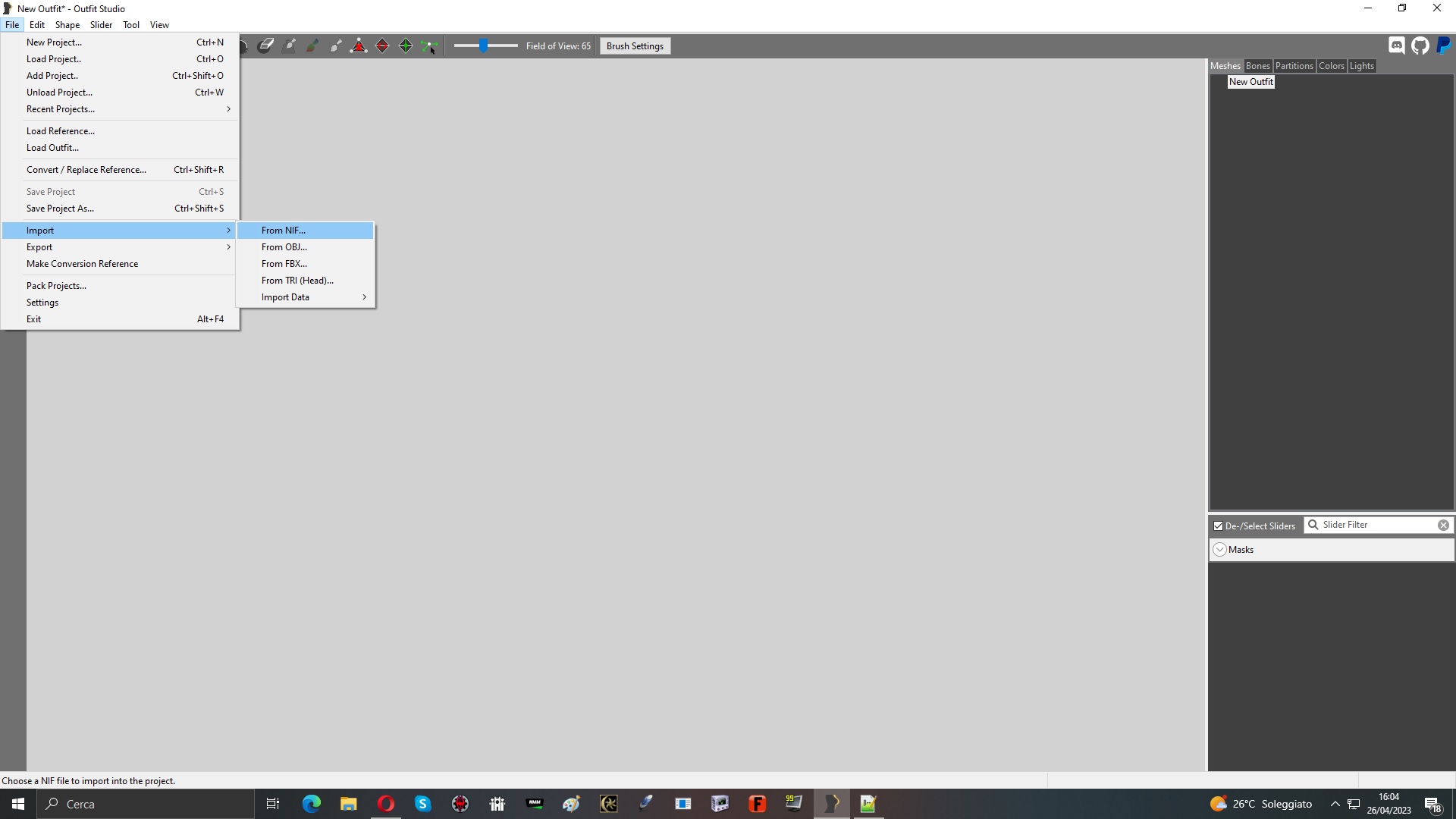Viewport: 1456px width, 819px height.
Task: Select the Move Vertex green arrows tool
Action: click(x=429, y=46)
